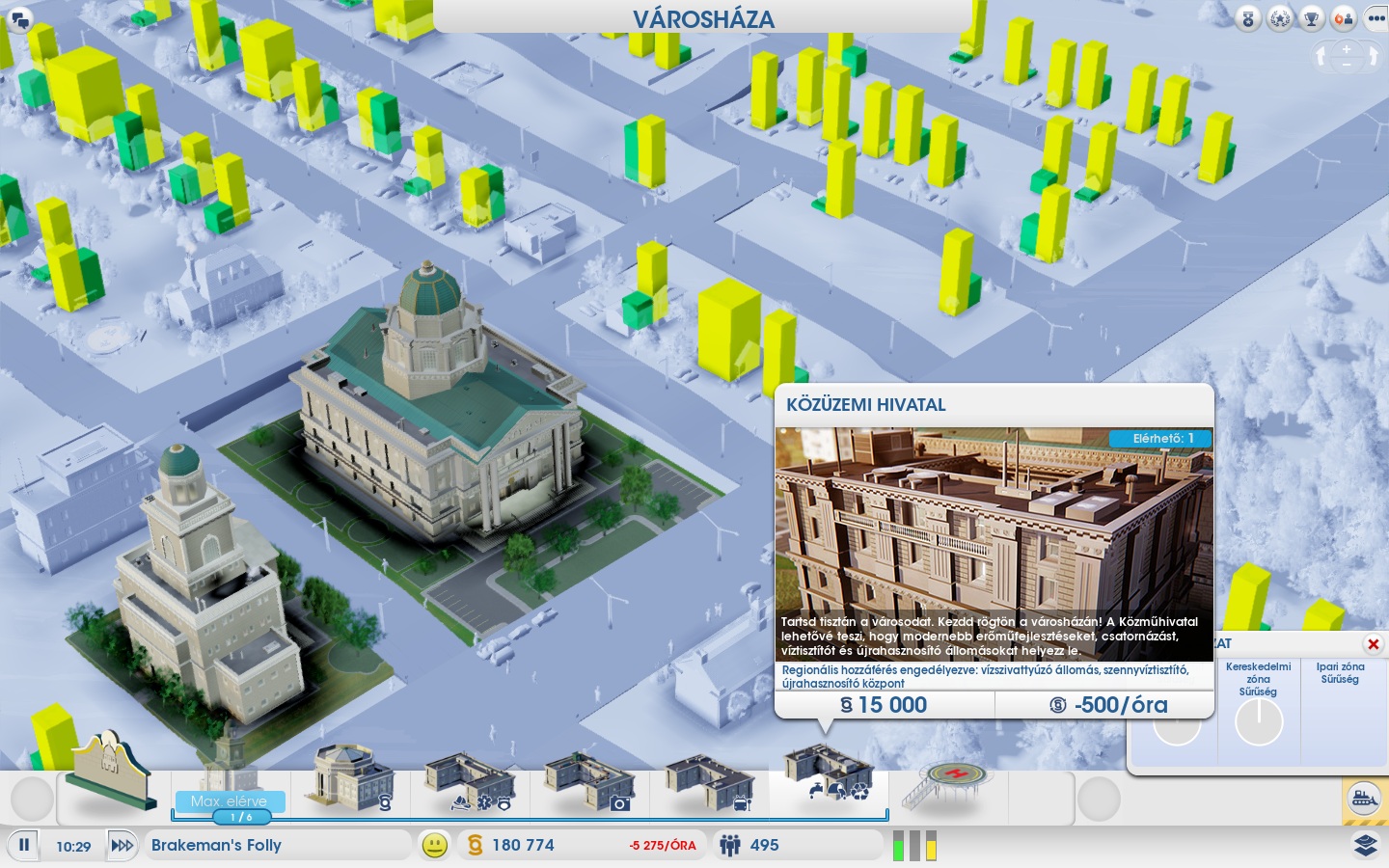Click the laurel star icon
Image resolution: width=1389 pixels, height=868 pixels.
pos(1280,18)
